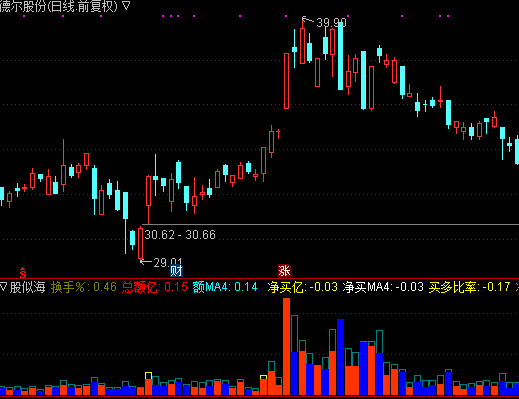
Task: Click the first magenta dot at top left
Action: [24, 16]
